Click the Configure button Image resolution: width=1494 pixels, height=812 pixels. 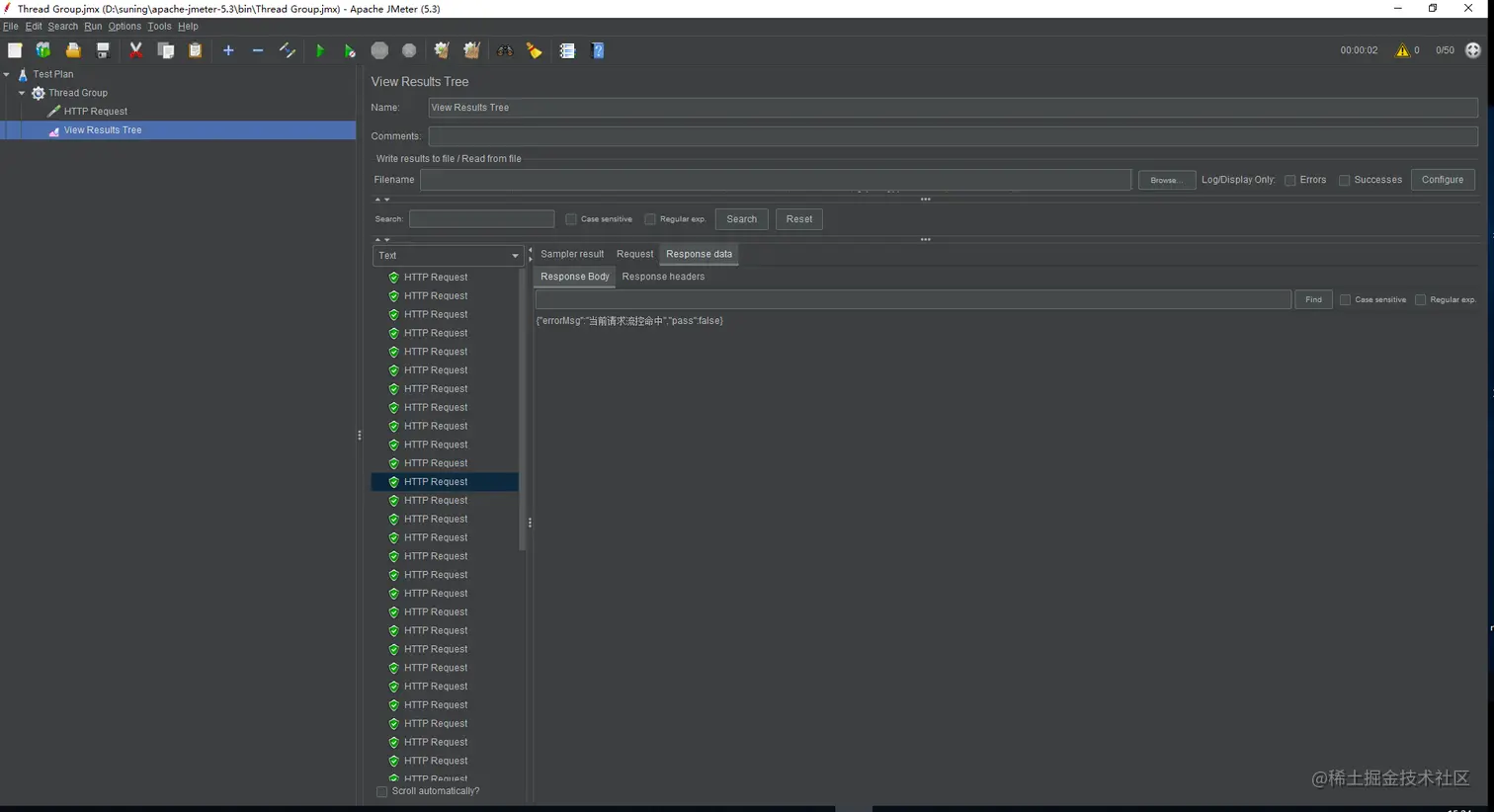[1443, 180]
